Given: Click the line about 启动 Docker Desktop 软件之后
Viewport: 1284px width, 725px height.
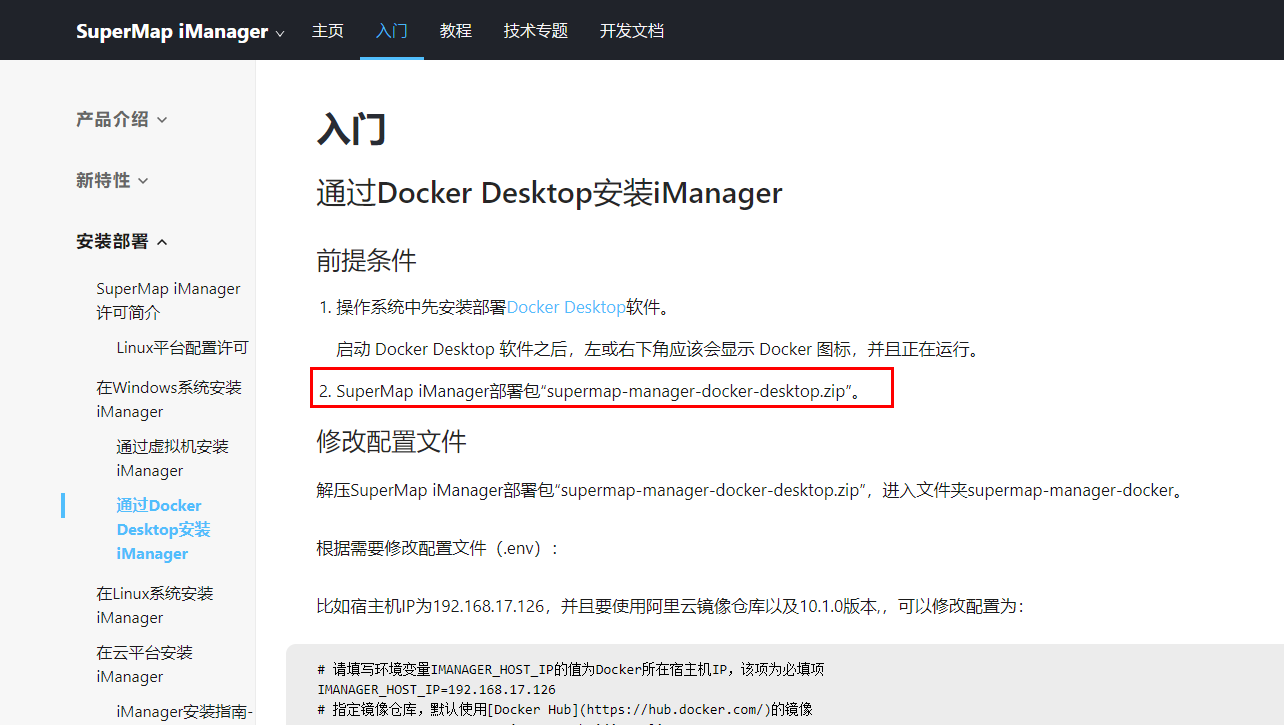Looking at the screenshot, I should click(x=657, y=349).
